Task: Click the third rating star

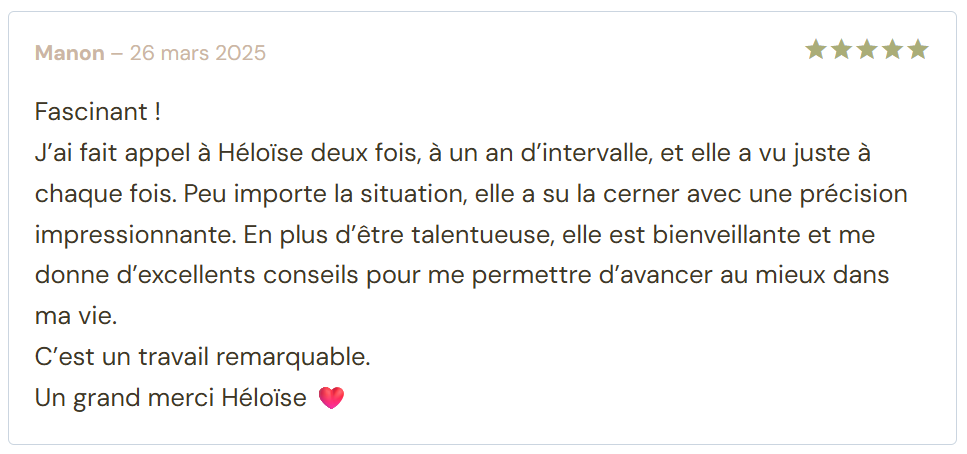Action: 868,50
